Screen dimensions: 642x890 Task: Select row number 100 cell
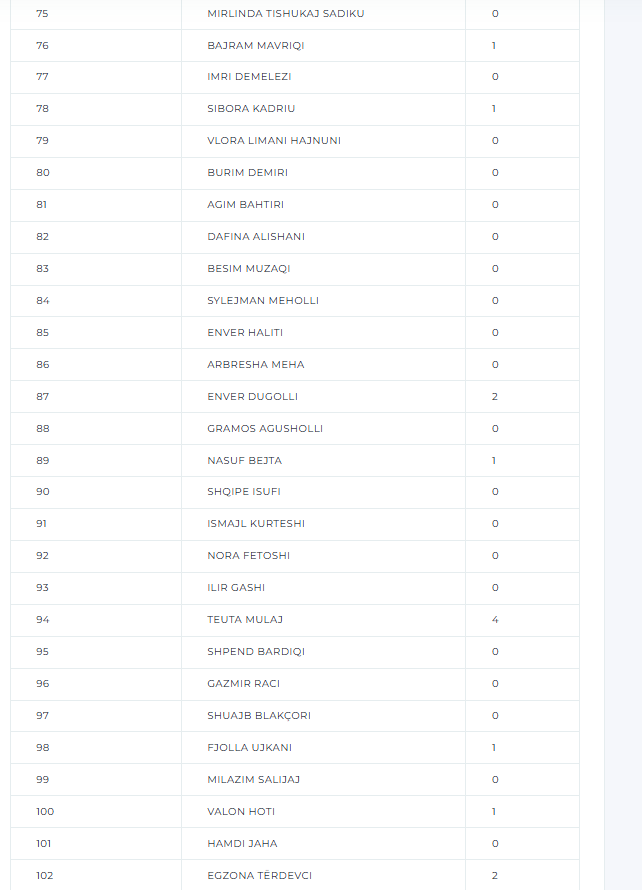pyautogui.click(x=43, y=812)
